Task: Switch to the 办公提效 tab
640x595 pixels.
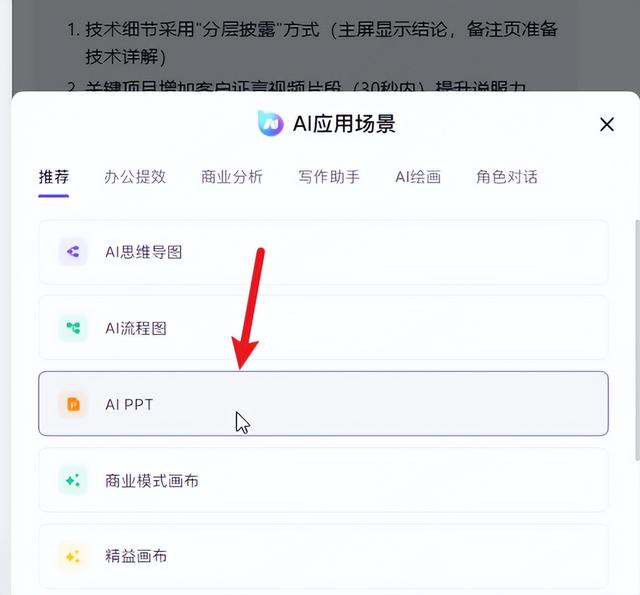Action: pos(135,177)
